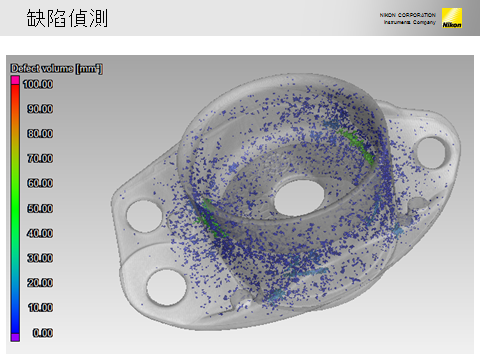Click the 50.00 legend value

pos(40,208)
